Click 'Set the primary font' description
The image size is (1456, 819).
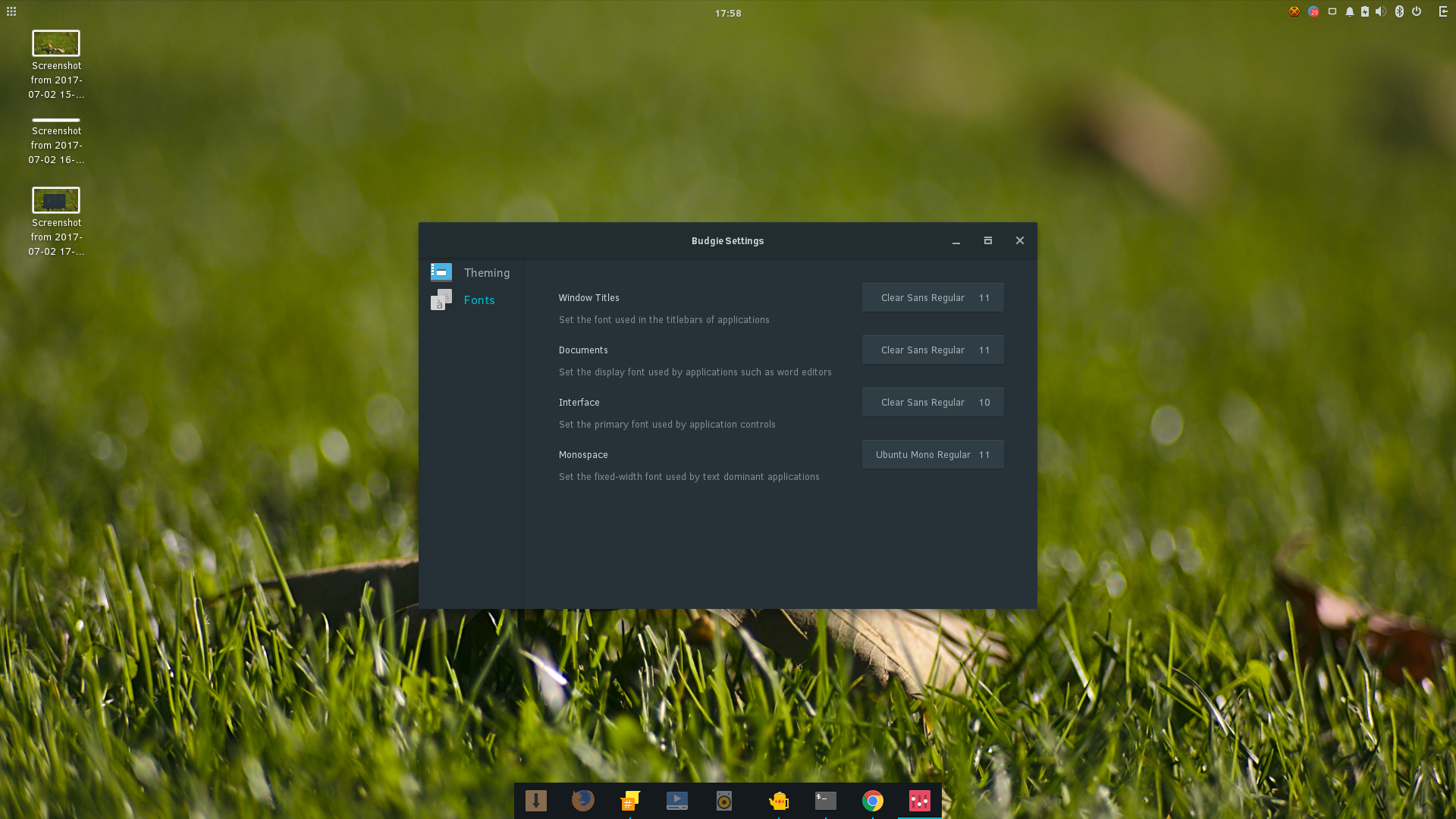point(667,424)
